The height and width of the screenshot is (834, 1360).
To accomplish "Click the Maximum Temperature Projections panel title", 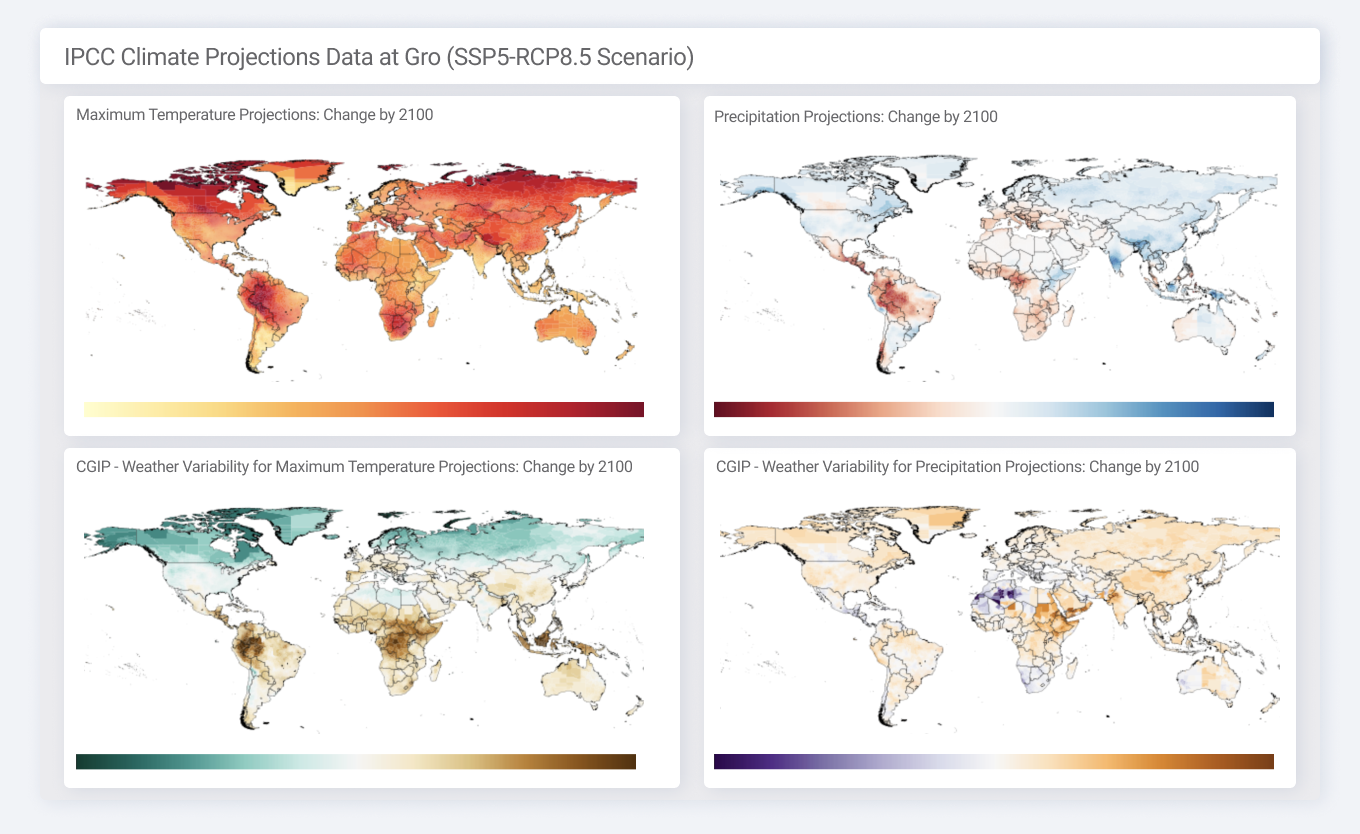I will coord(255,115).
